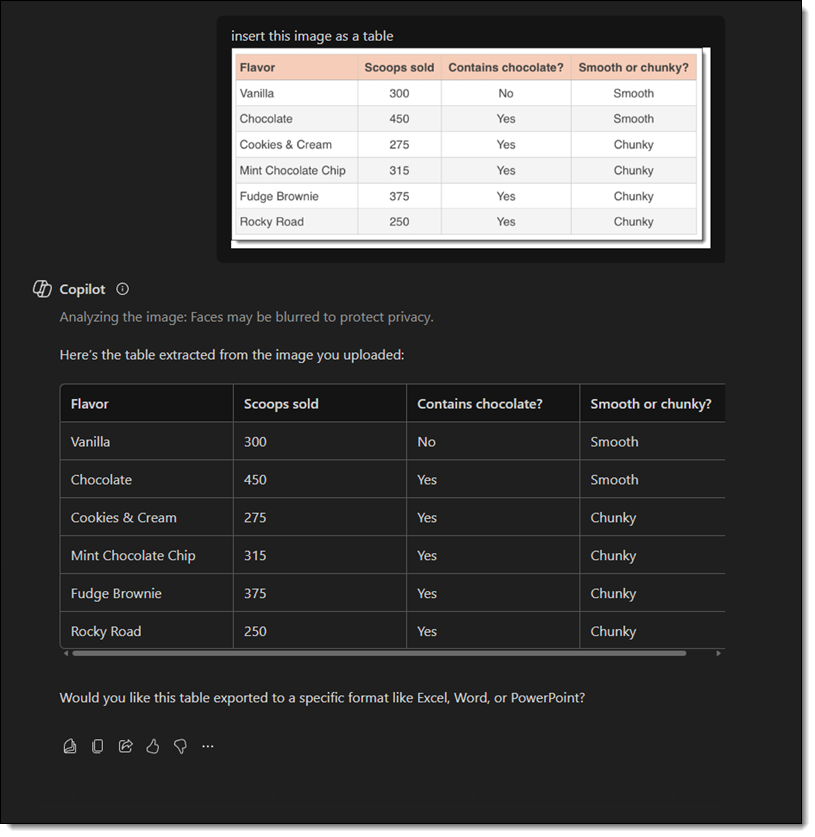Viewport: 815px width, 837px height.
Task: Click the 'insert this image as a table' prompt
Action: point(312,36)
